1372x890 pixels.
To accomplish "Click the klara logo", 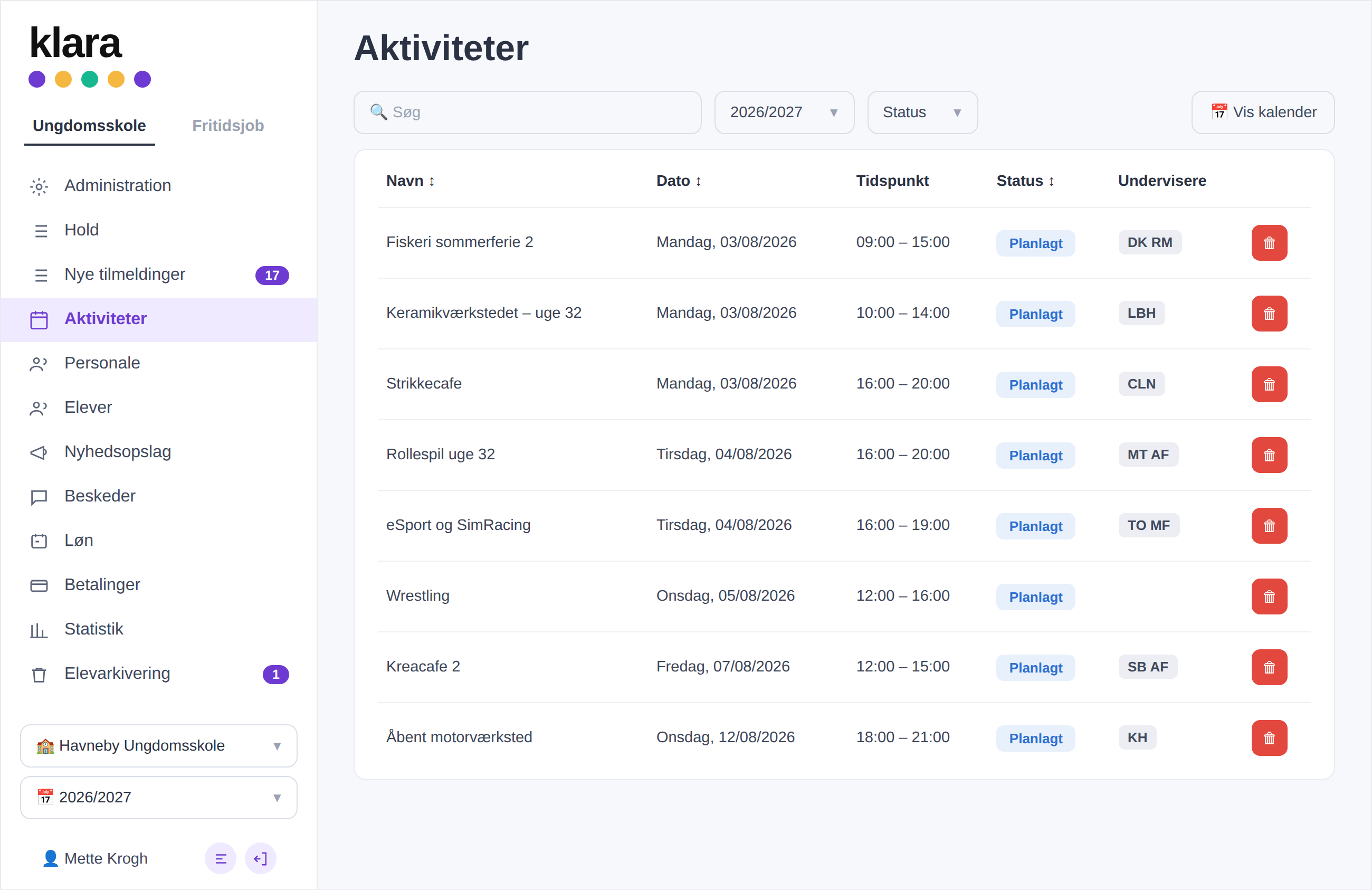I will point(89,55).
